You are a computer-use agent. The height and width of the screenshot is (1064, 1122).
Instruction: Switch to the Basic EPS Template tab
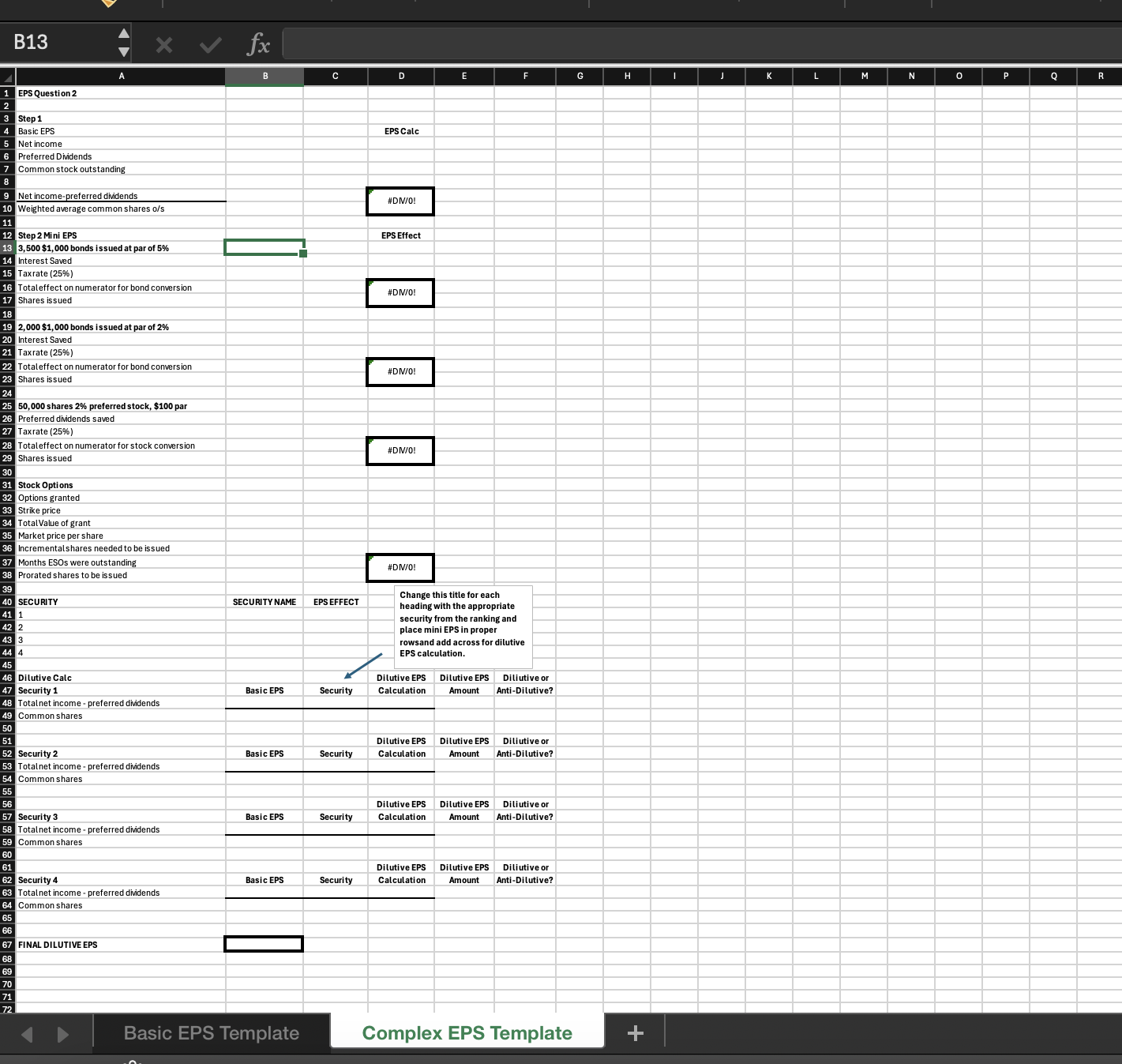[x=209, y=1032]
